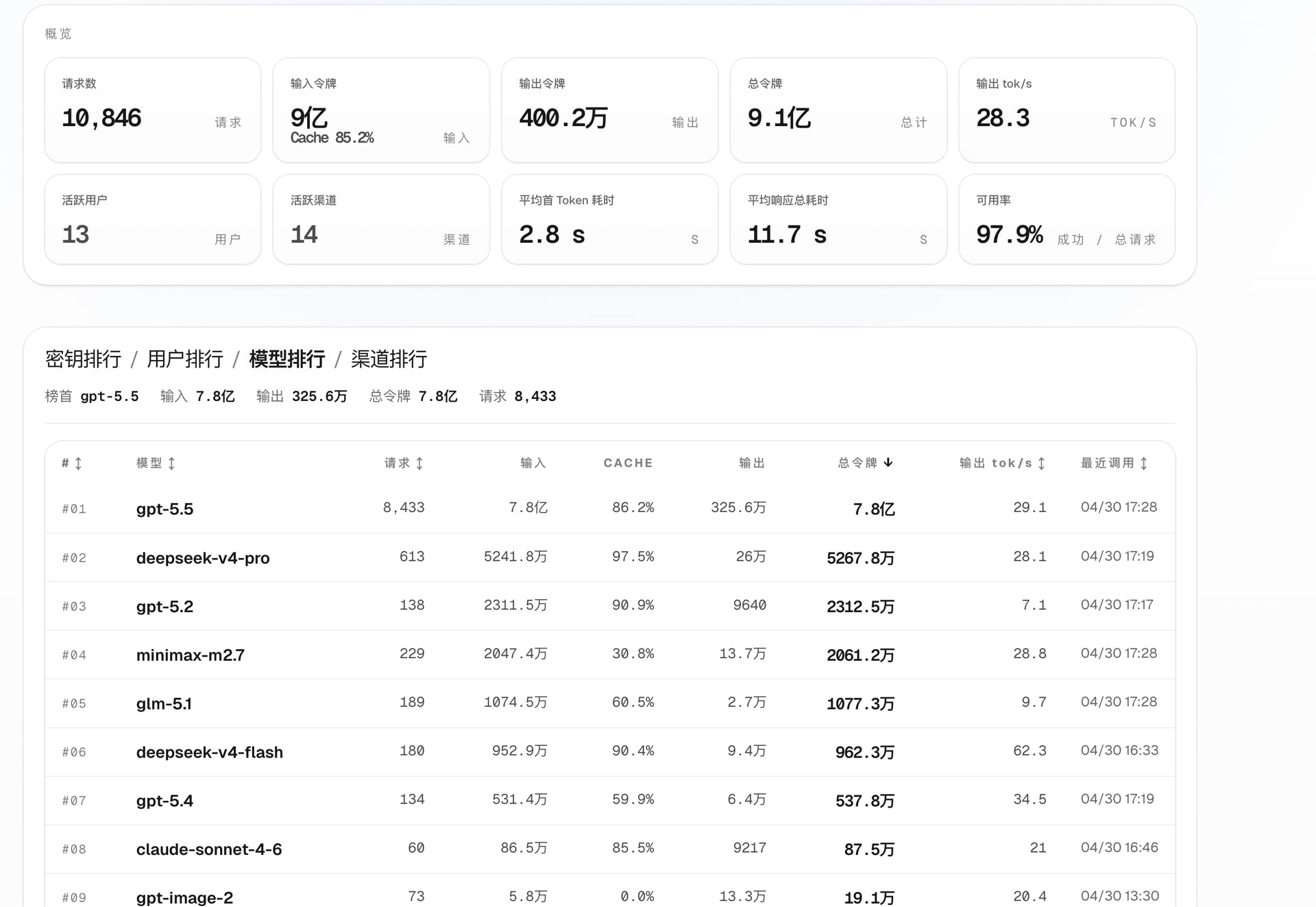Switch to 密钥排行 tab
The image size is (1316, 907).
click(83, 359)
